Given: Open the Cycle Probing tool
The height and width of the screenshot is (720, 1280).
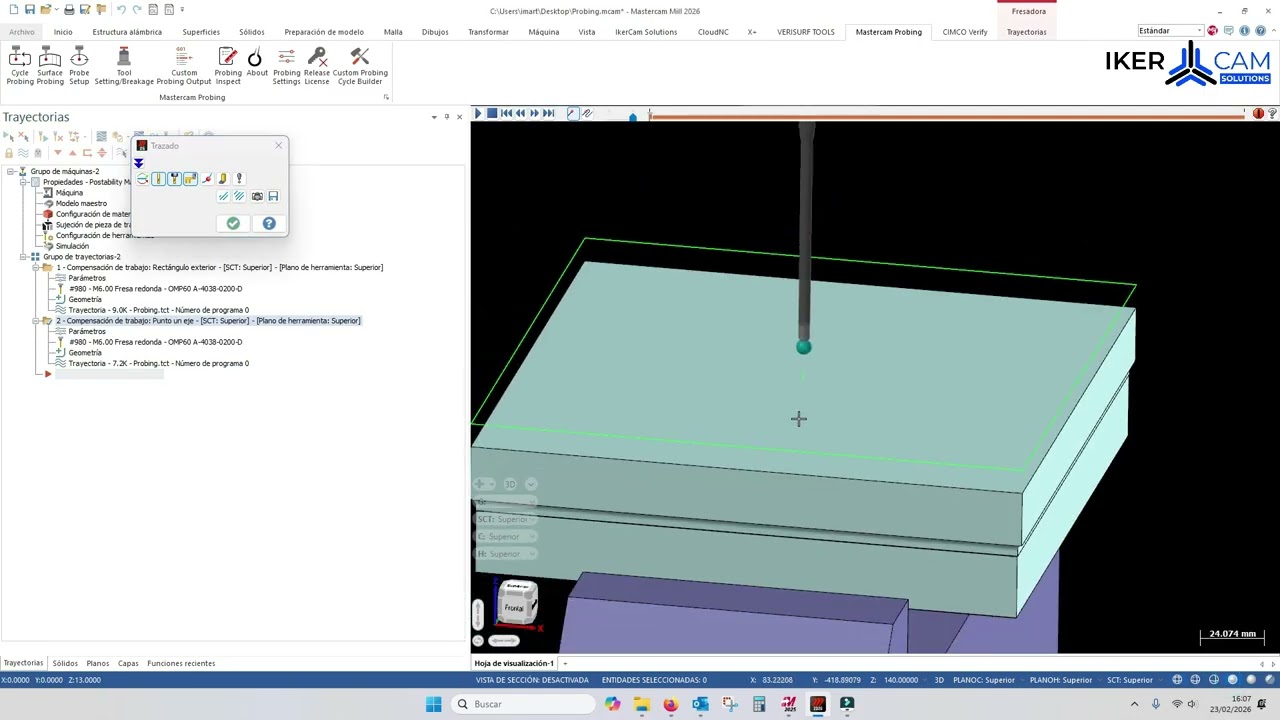Looking at the screenshot, I should [20, 66].
